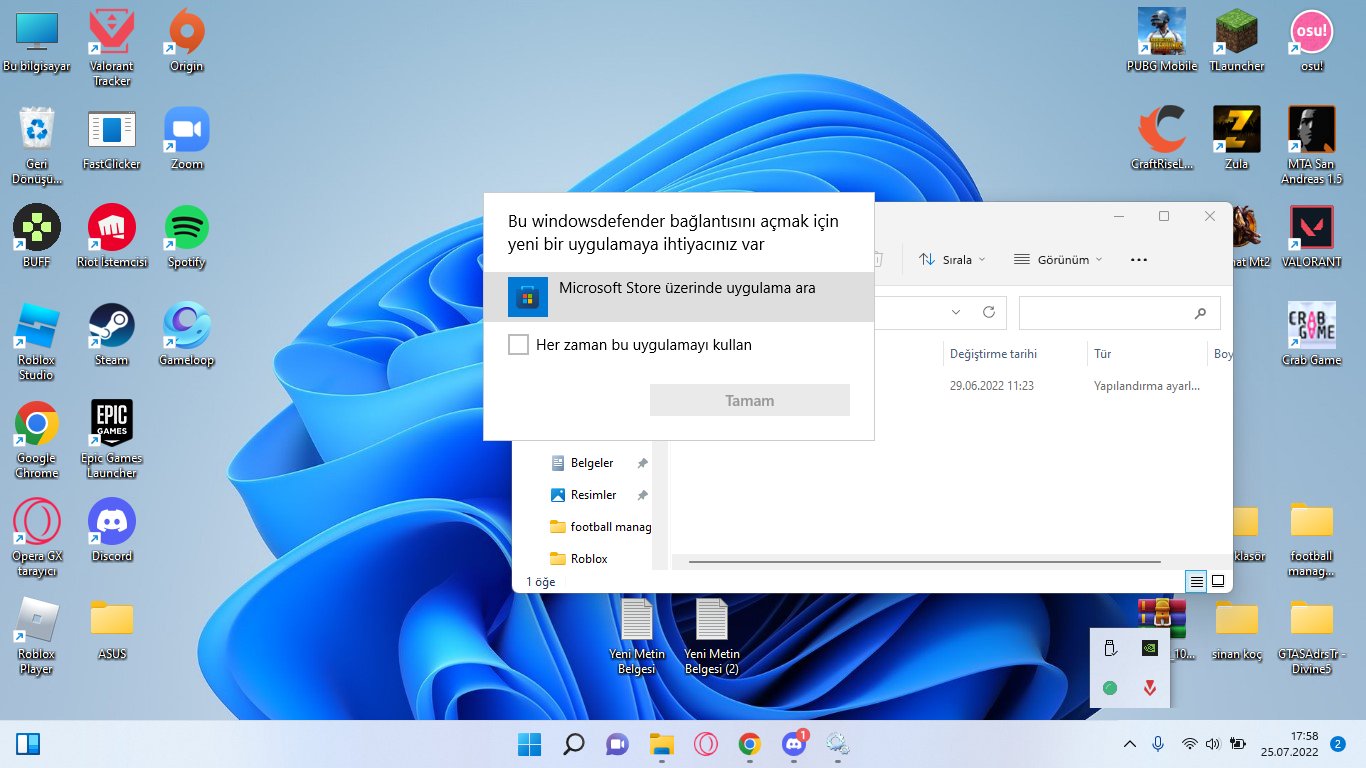
Task: Click the refresh icon in File Explorer
Action: click(x=989, y=313)
